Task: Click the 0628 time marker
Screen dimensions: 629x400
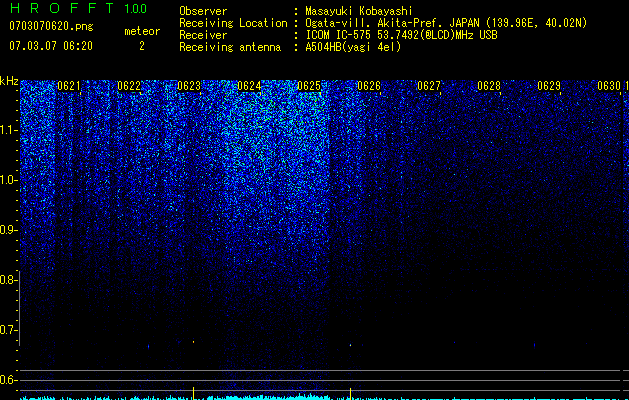Action: tap(489, 86)
